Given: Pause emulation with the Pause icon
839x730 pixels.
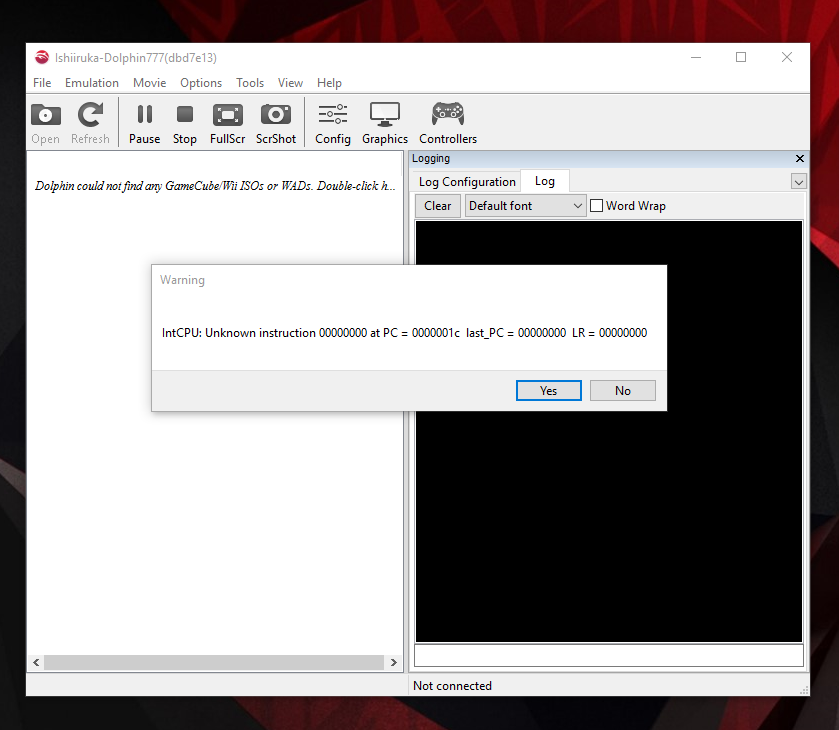Looking at the screenshot, I should point(144,115).
